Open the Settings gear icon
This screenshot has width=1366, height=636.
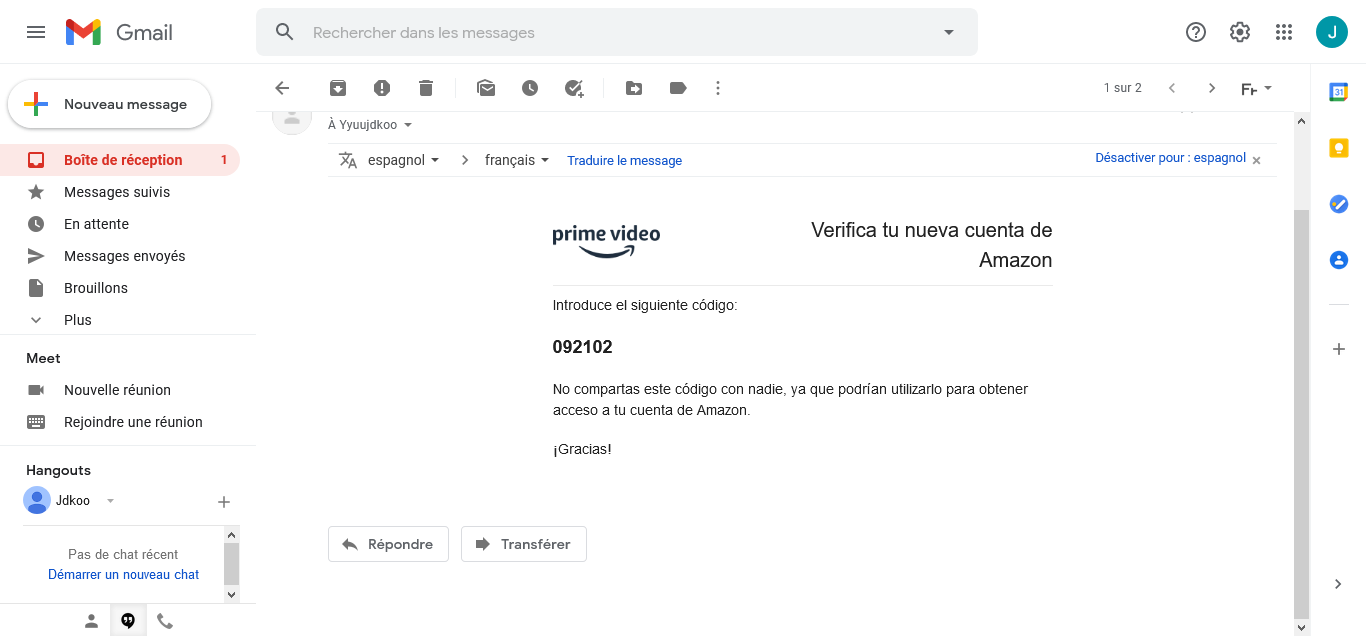(1240, 32)
